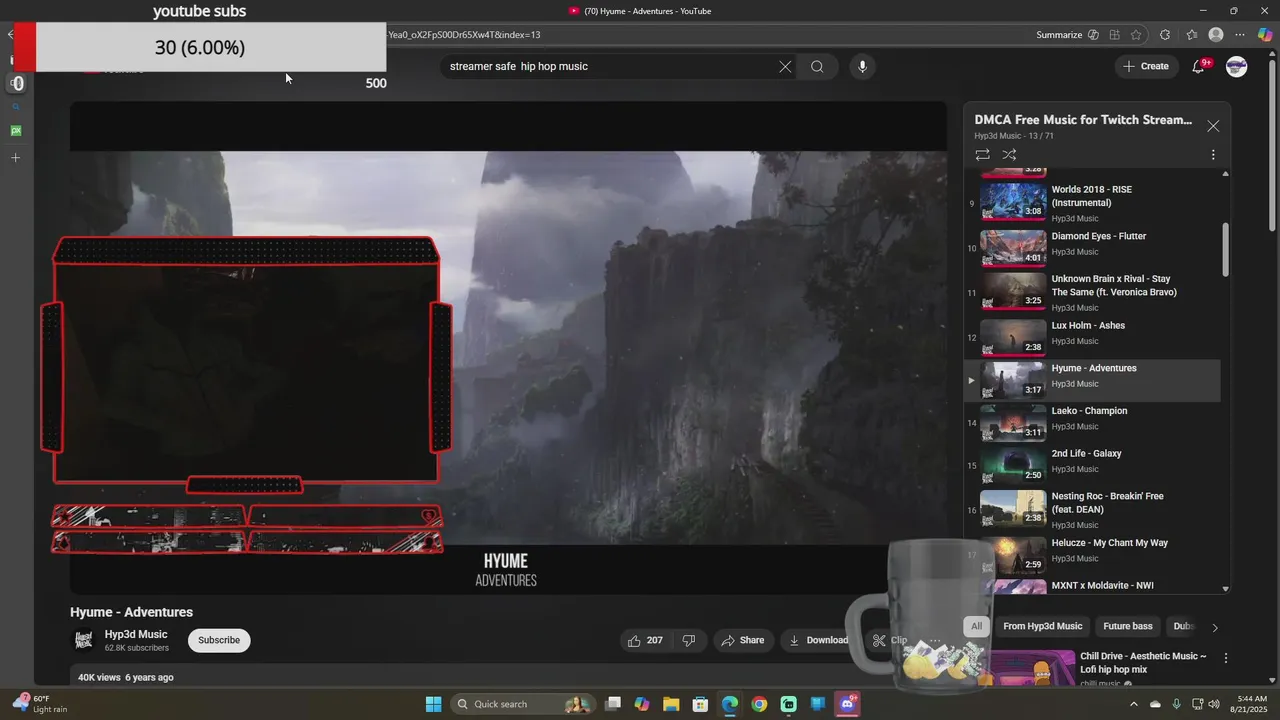Open the Copilot sidebar icon
The width and height of the screenshot is (1280, 720).
[1265, 35]
